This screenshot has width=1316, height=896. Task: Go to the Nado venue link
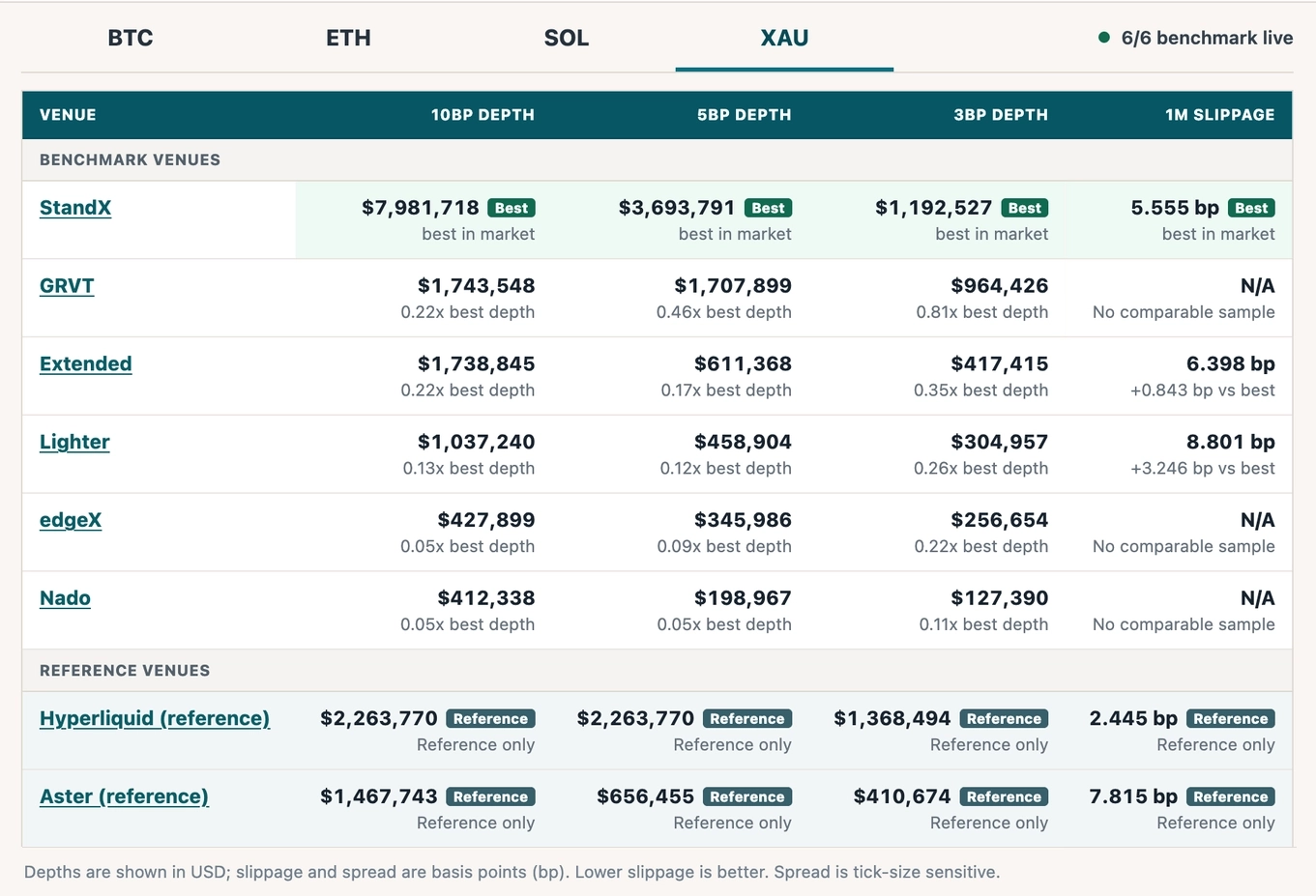(65, 598)
